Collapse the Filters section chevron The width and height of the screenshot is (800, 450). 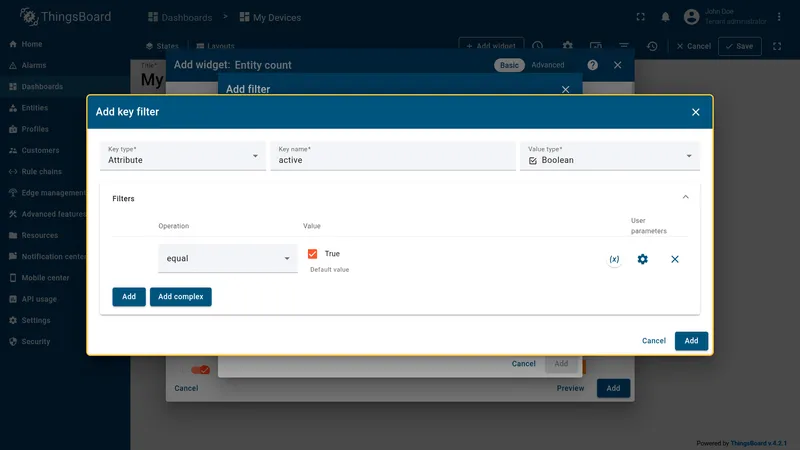(685, 197)
